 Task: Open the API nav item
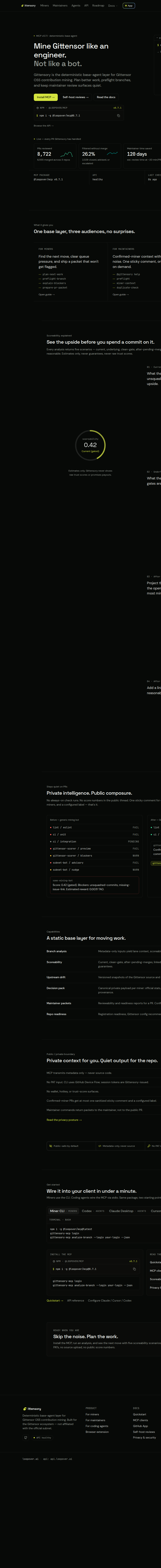[86, 5]
